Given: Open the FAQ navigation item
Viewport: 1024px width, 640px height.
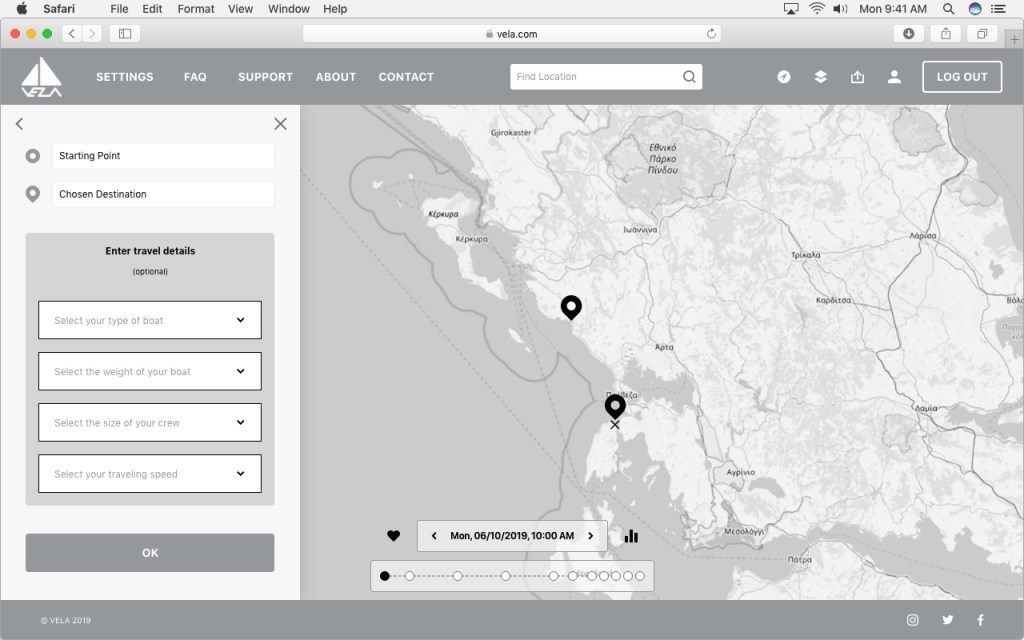Looking at the screenshot, I should pos(195,77).
